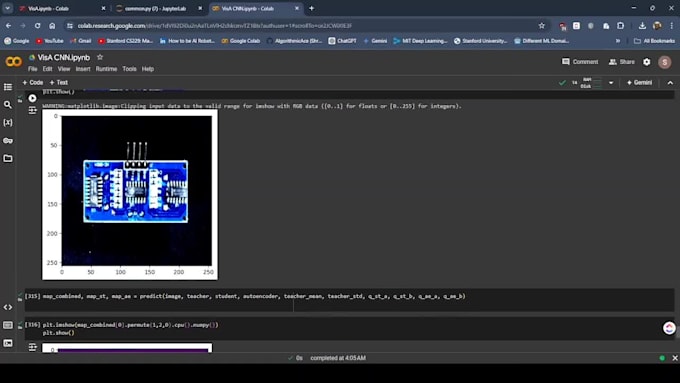Screen dimensions: 680x383
Task: Open the YouTube bookmark
Action: (49, 41)
